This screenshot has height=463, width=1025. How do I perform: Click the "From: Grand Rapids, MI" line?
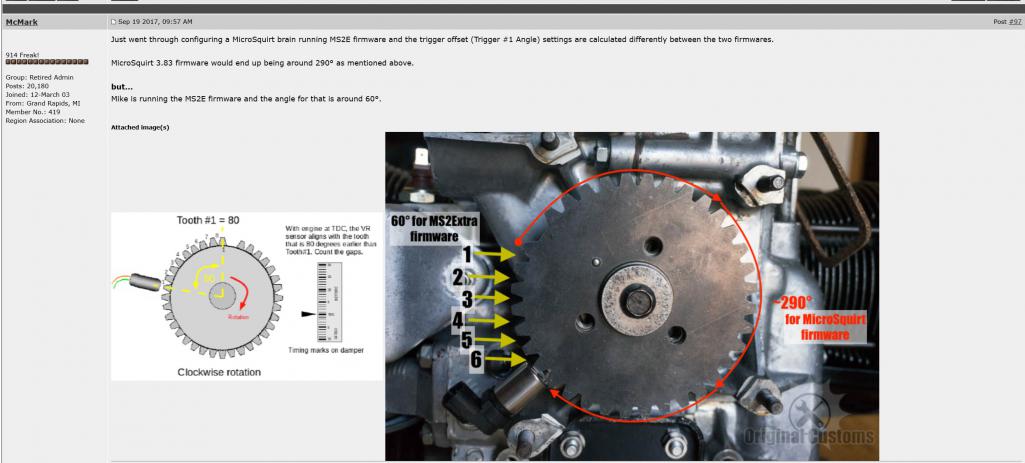tap(42, 103)
